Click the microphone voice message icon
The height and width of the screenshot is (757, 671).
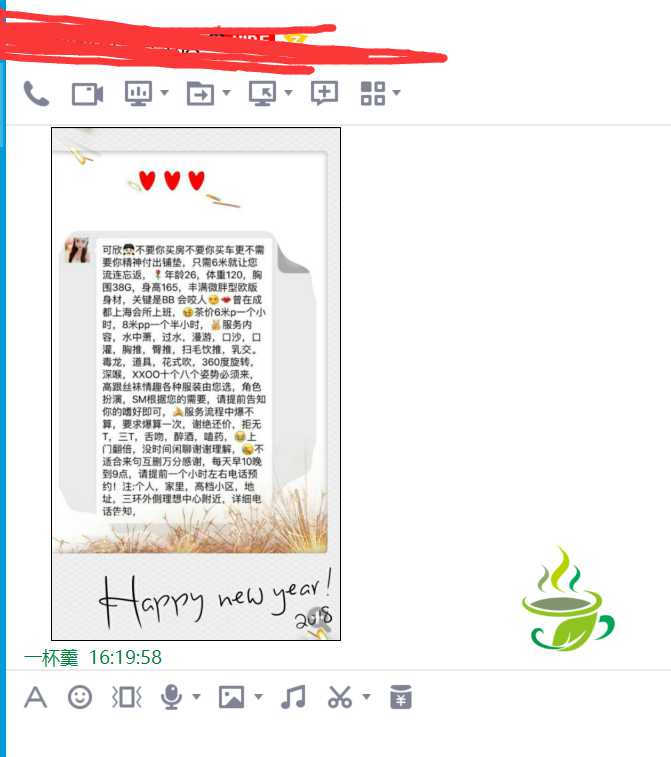click(171, 697)
